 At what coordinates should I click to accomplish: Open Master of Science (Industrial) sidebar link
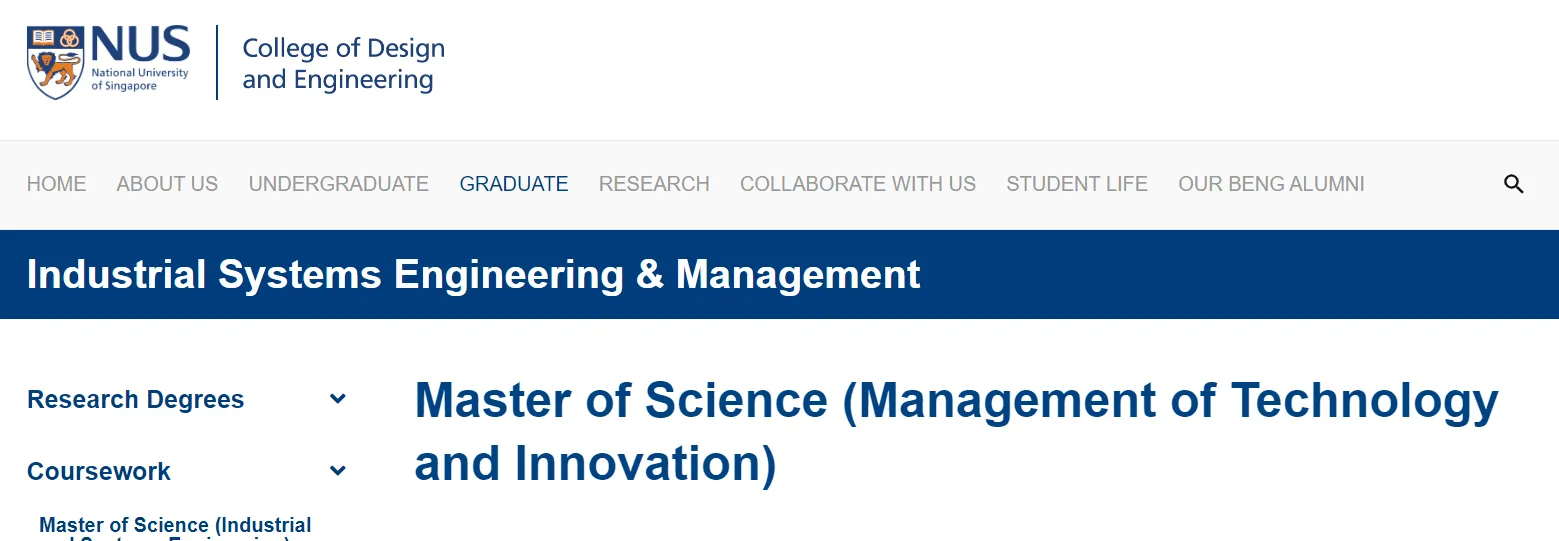point(175,527)
